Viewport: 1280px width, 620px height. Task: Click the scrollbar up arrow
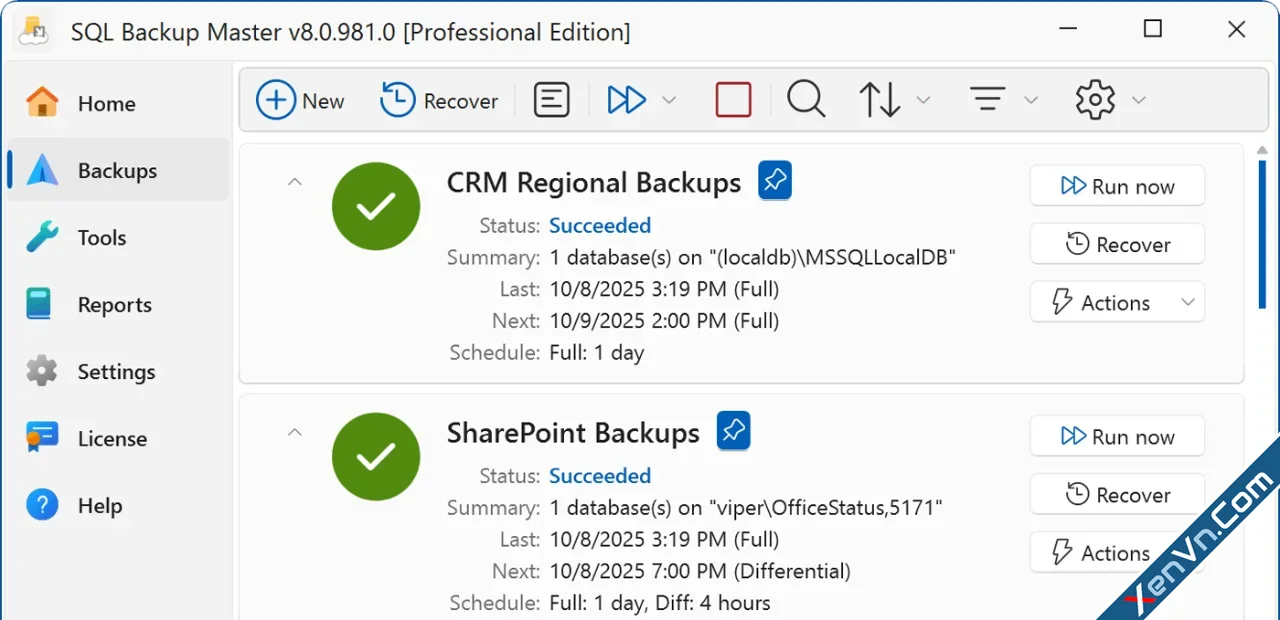[1262, 150]
